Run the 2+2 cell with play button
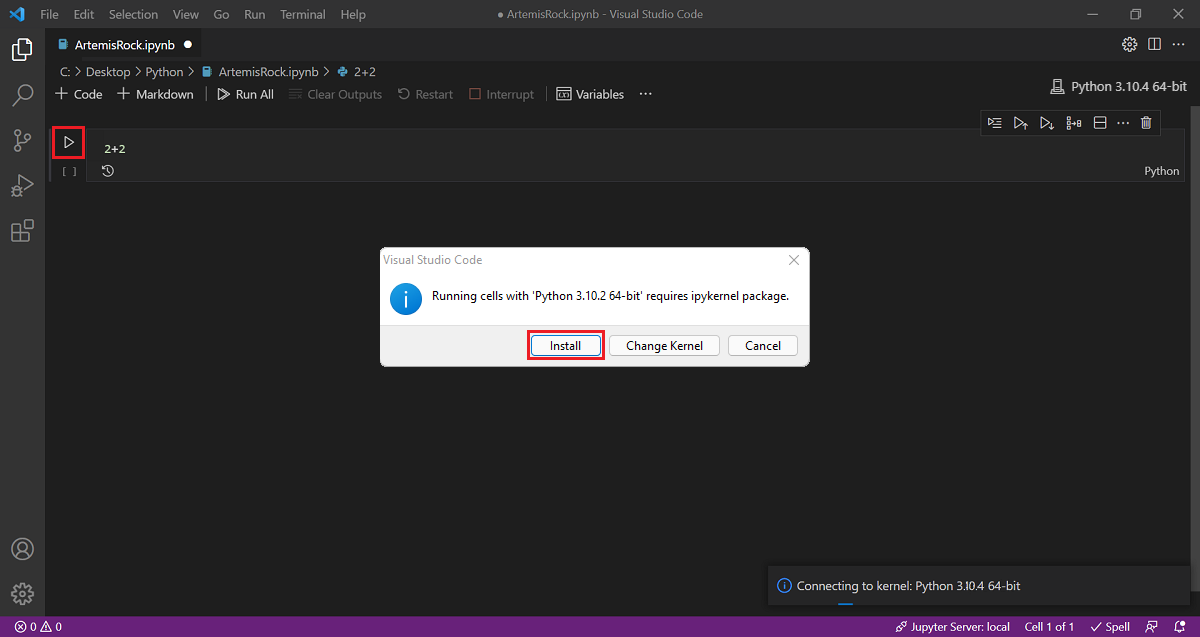The width and height of the screenshot is (1200, 637). pos(69,143)
